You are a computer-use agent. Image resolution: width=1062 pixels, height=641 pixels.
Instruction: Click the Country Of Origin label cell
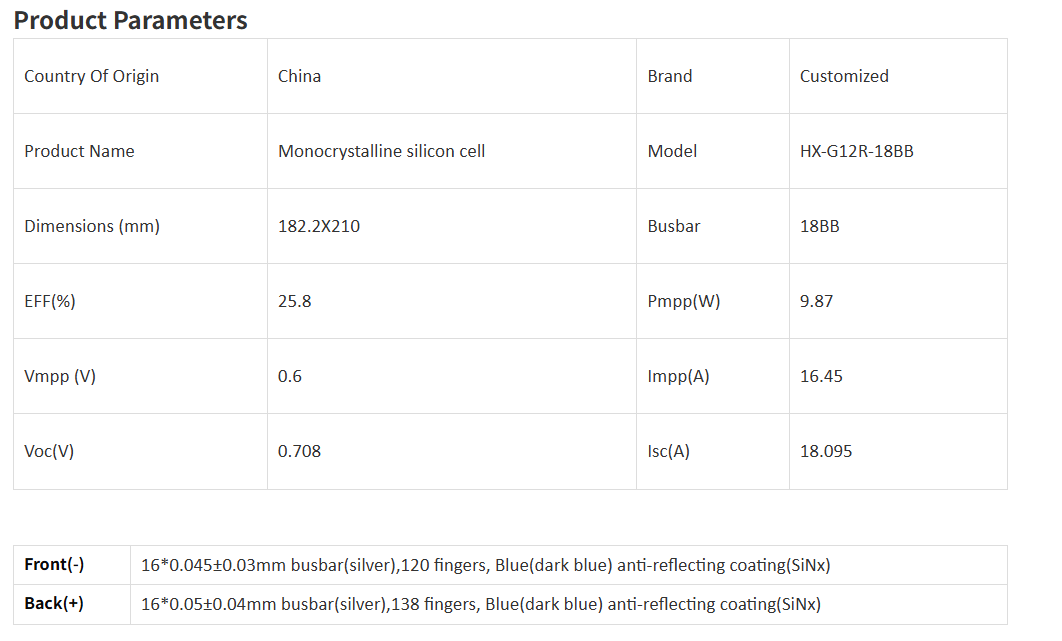(91, 76)
